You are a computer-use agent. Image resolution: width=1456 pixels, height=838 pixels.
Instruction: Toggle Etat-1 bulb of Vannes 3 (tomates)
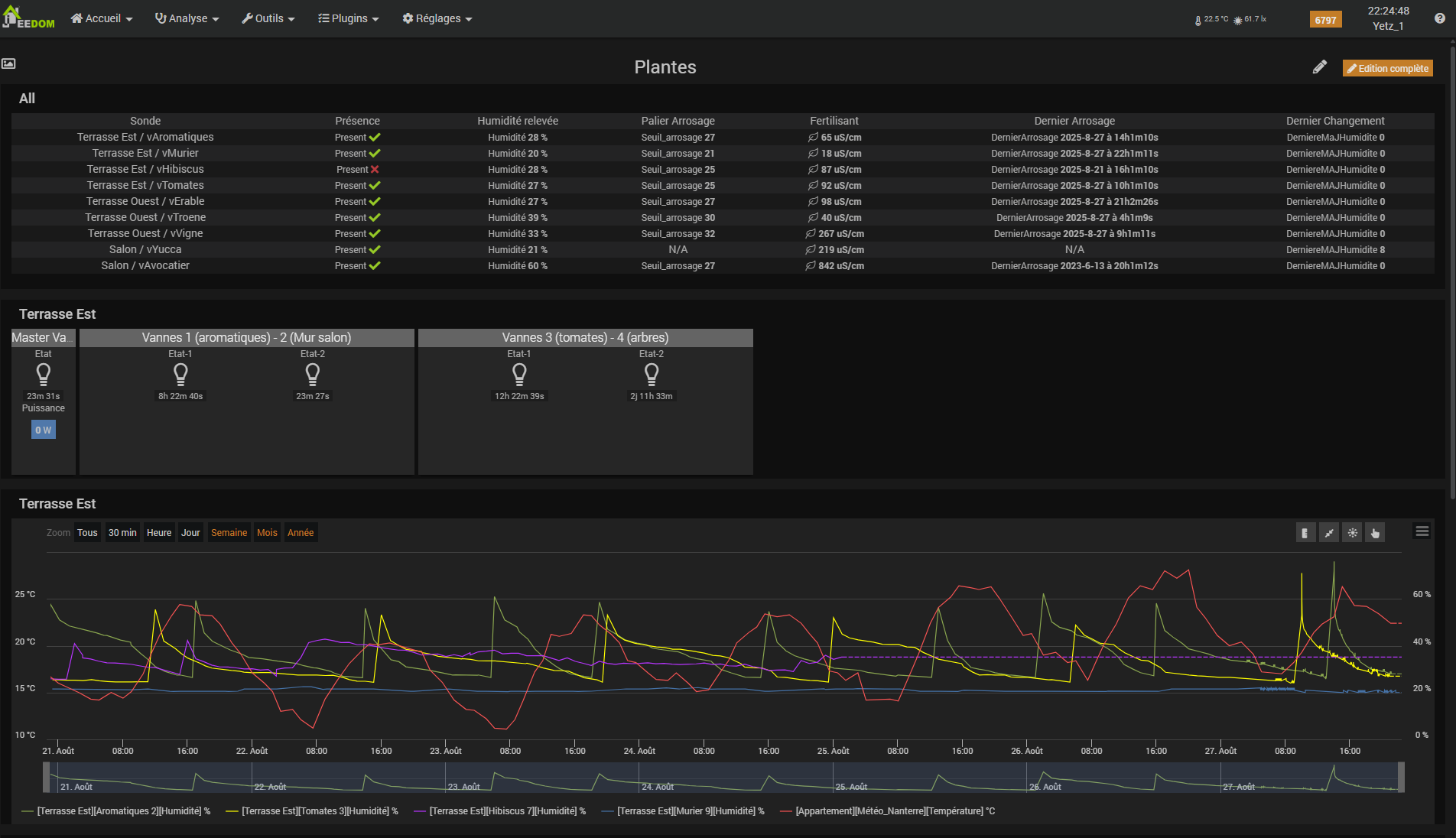click(518, 374)
